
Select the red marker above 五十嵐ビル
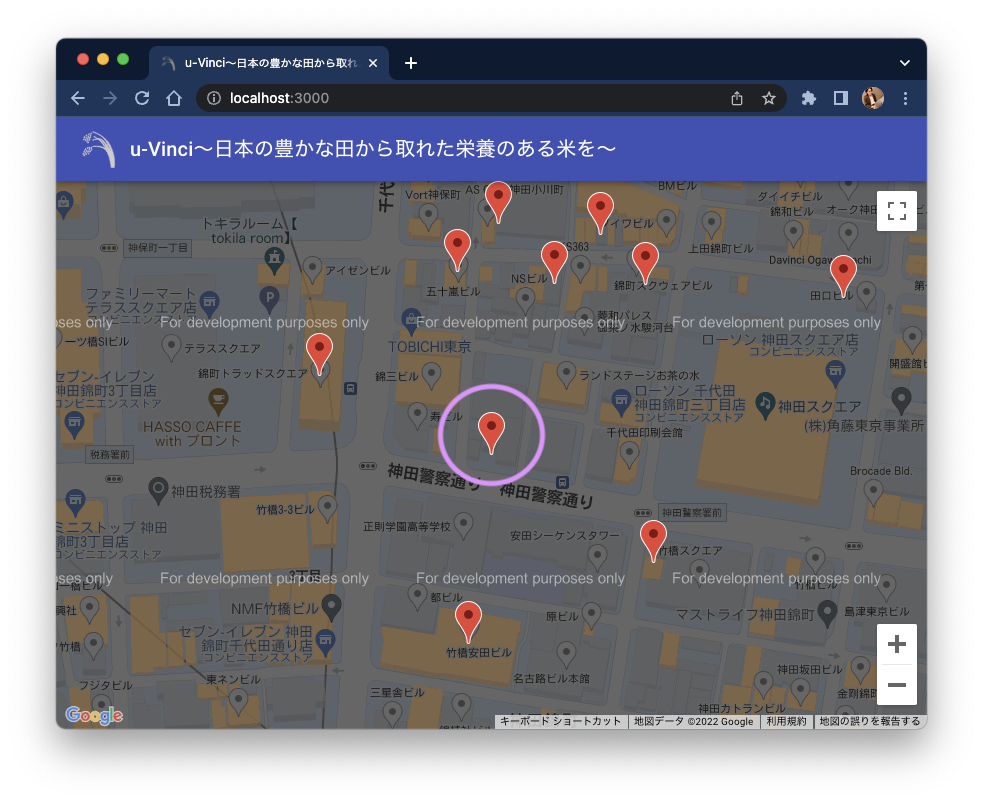(x=457, y=249)
